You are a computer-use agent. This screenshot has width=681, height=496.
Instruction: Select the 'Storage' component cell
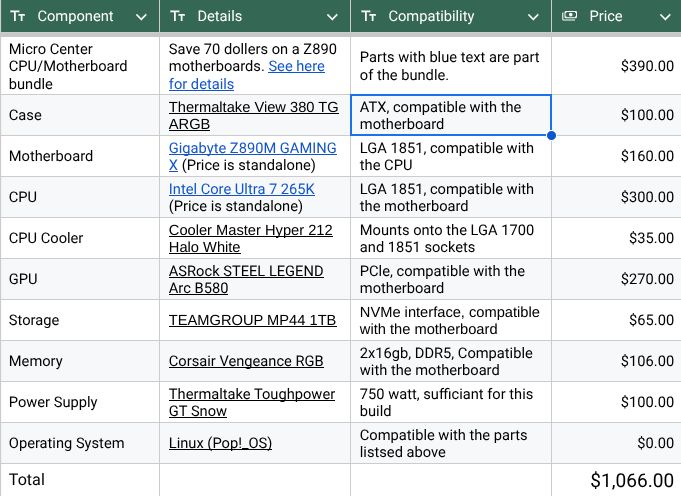tap(80, 320)
